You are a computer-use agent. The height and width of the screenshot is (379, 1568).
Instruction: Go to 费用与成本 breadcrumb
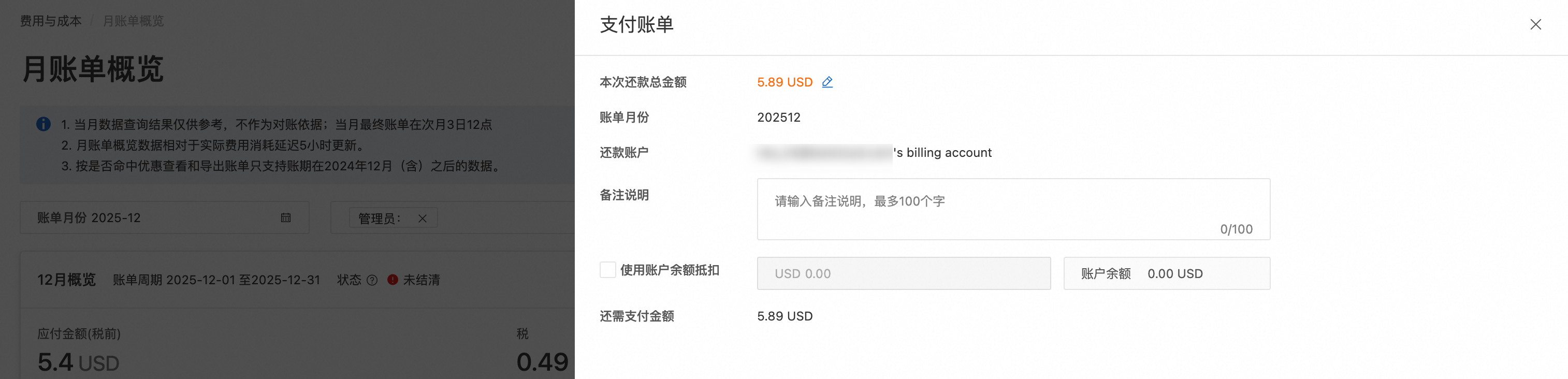click(51, 21)
